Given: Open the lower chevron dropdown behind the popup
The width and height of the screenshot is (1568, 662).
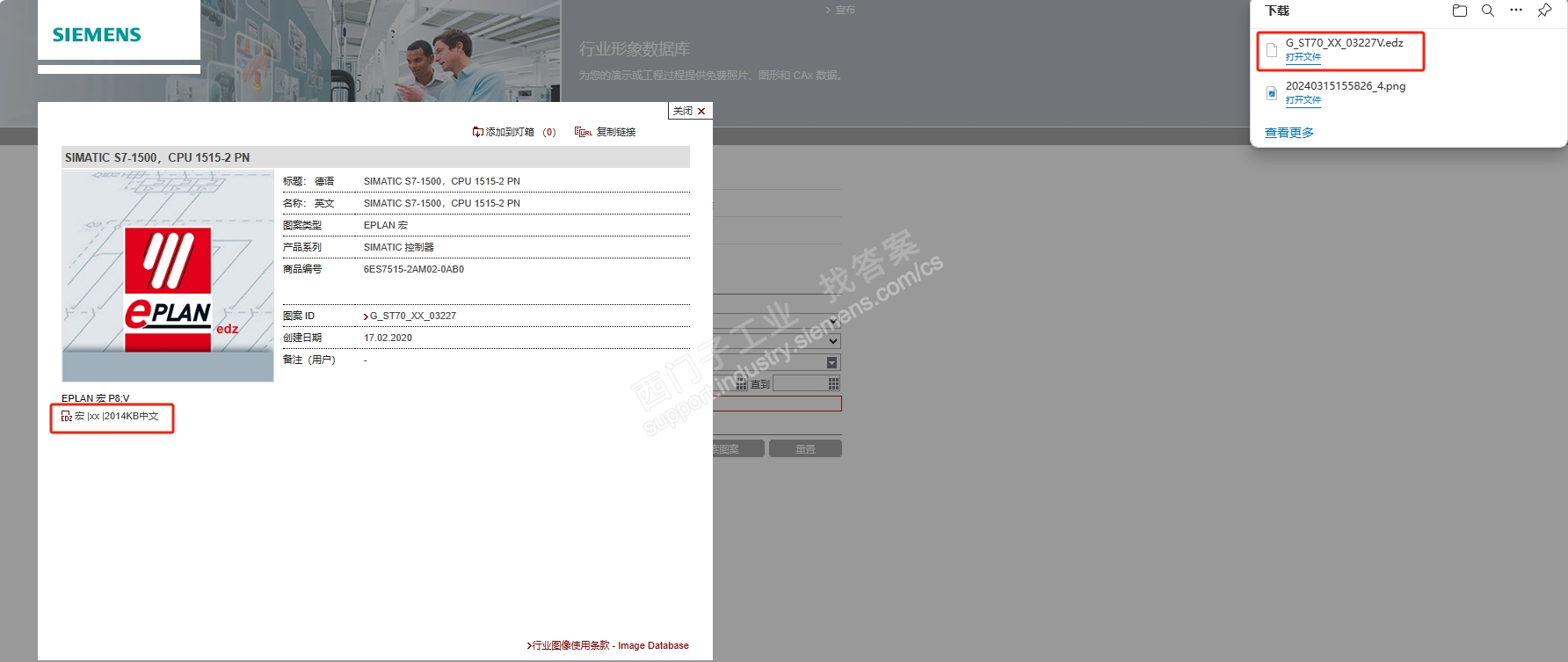Looking at the screenshot, I should coord(833,341).
